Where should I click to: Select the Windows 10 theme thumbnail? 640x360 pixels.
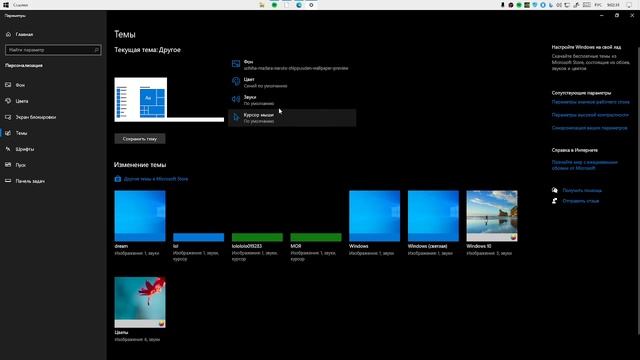click(492, 216)
